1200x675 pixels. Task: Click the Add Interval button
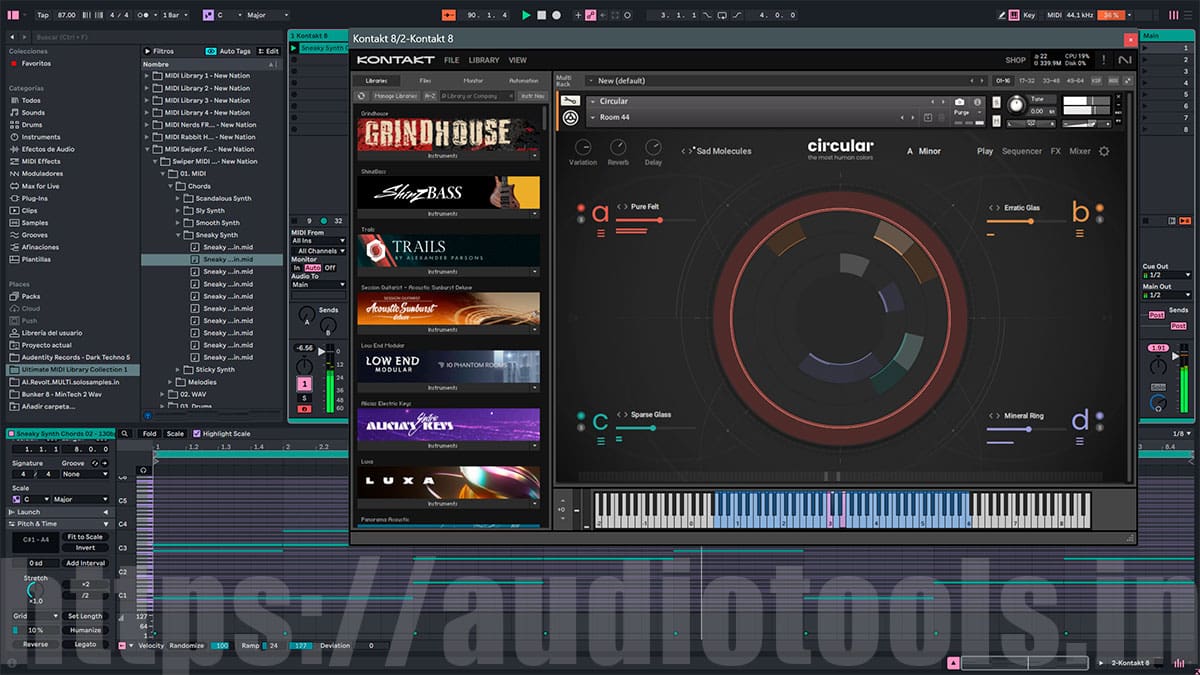pyautogui.click(x=85, y=563)
